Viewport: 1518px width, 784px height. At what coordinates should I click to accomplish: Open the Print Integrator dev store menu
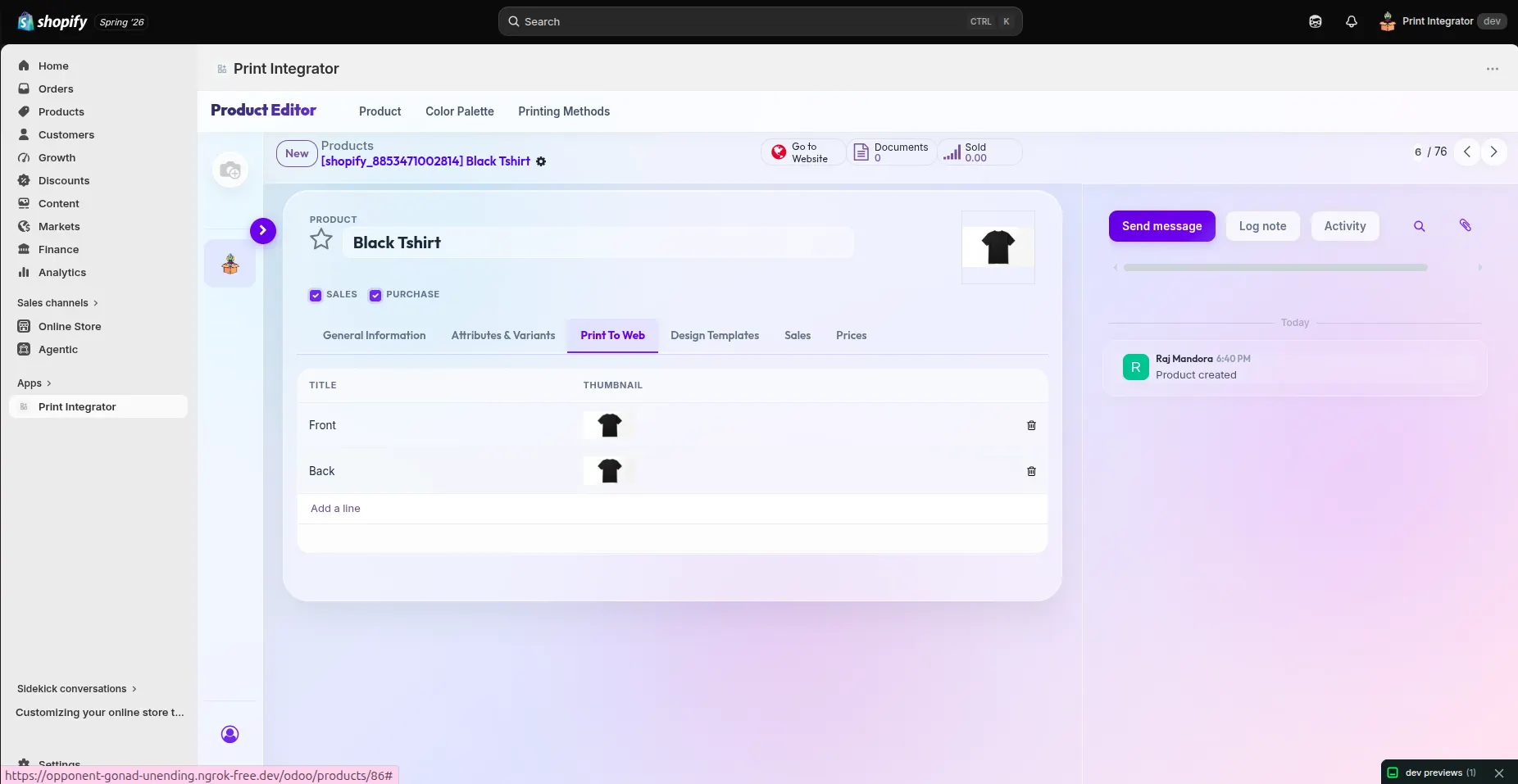point(1443,21)
